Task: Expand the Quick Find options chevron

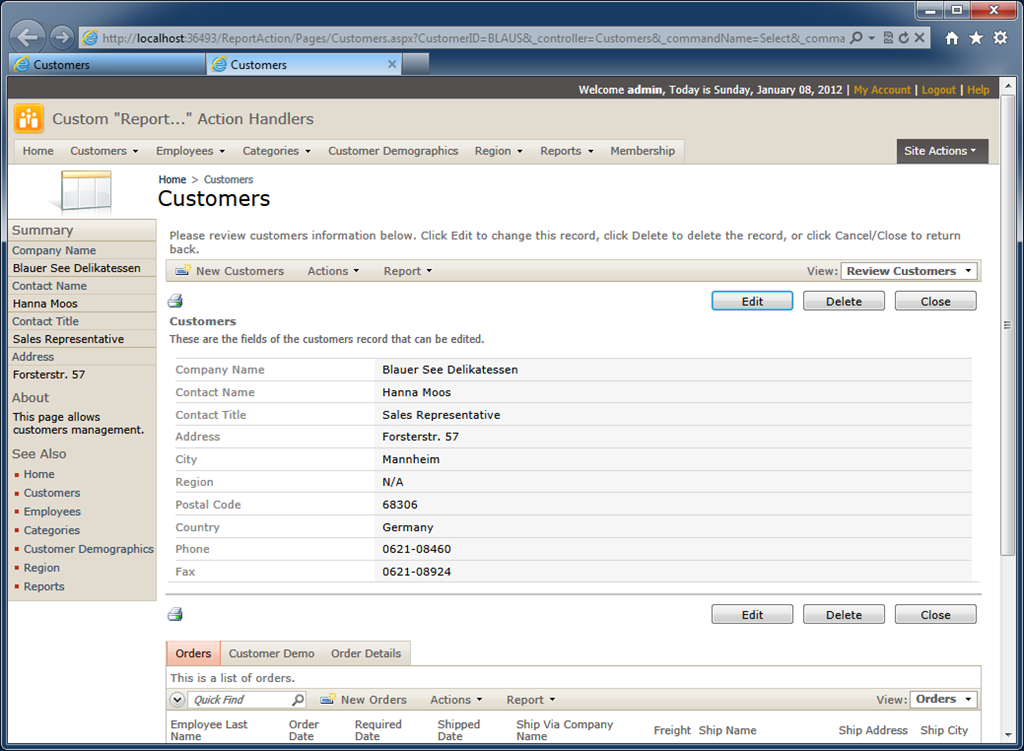Action: pos(177,699)
